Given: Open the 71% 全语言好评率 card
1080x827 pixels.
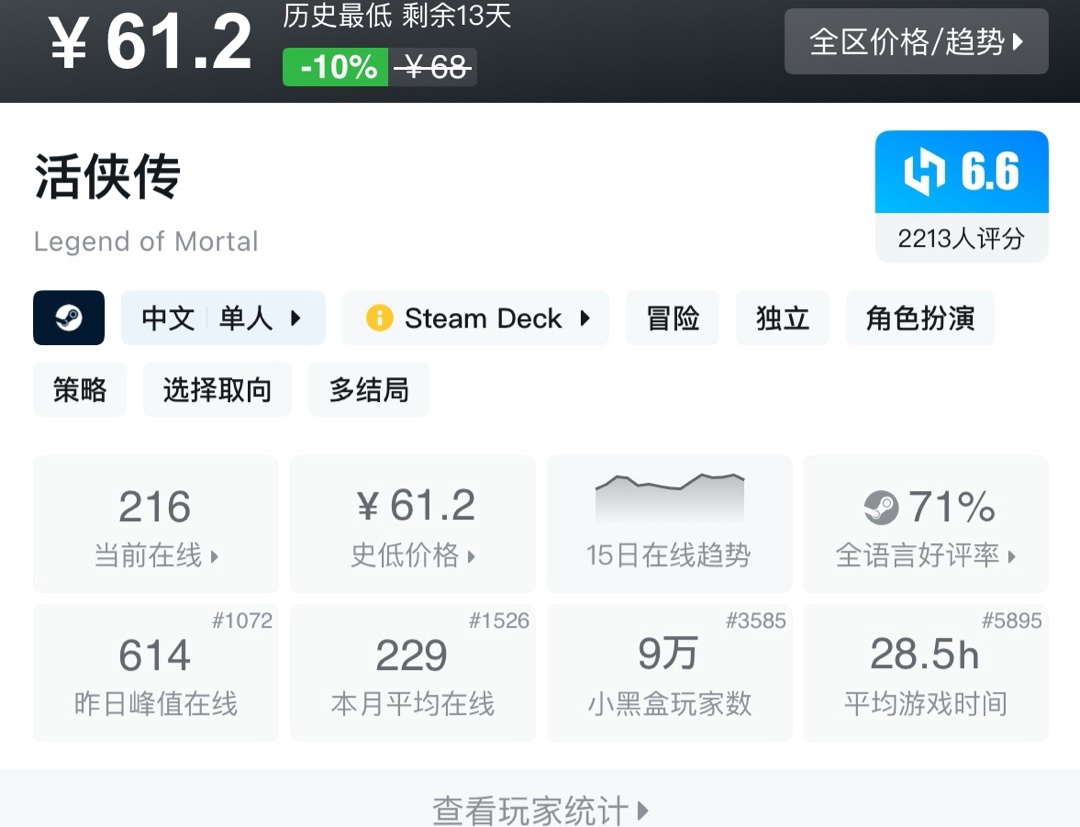Looking at the screenshot, I should click(926, 524).
